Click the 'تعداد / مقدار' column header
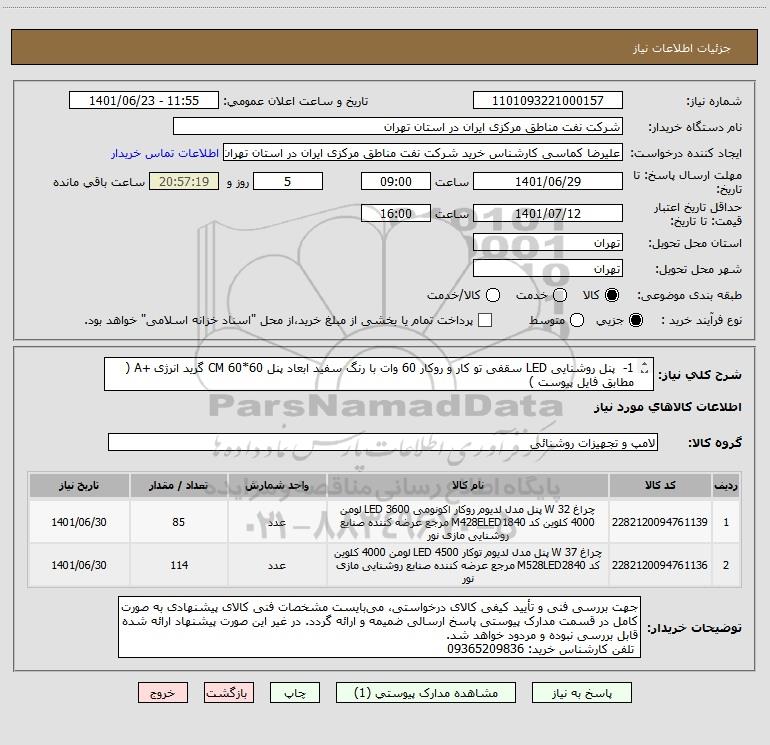Image resolution: width=770 pixels, height=745 pixels. click(x=179, y=485)
